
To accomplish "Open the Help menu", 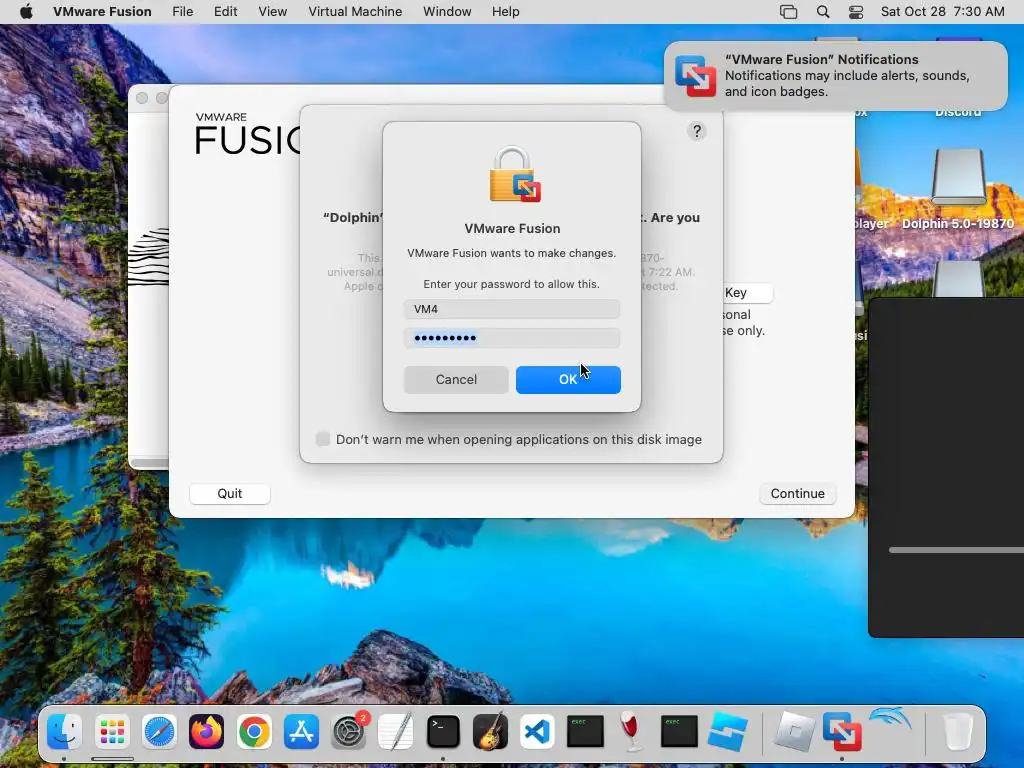I will (x=505, y=12).
